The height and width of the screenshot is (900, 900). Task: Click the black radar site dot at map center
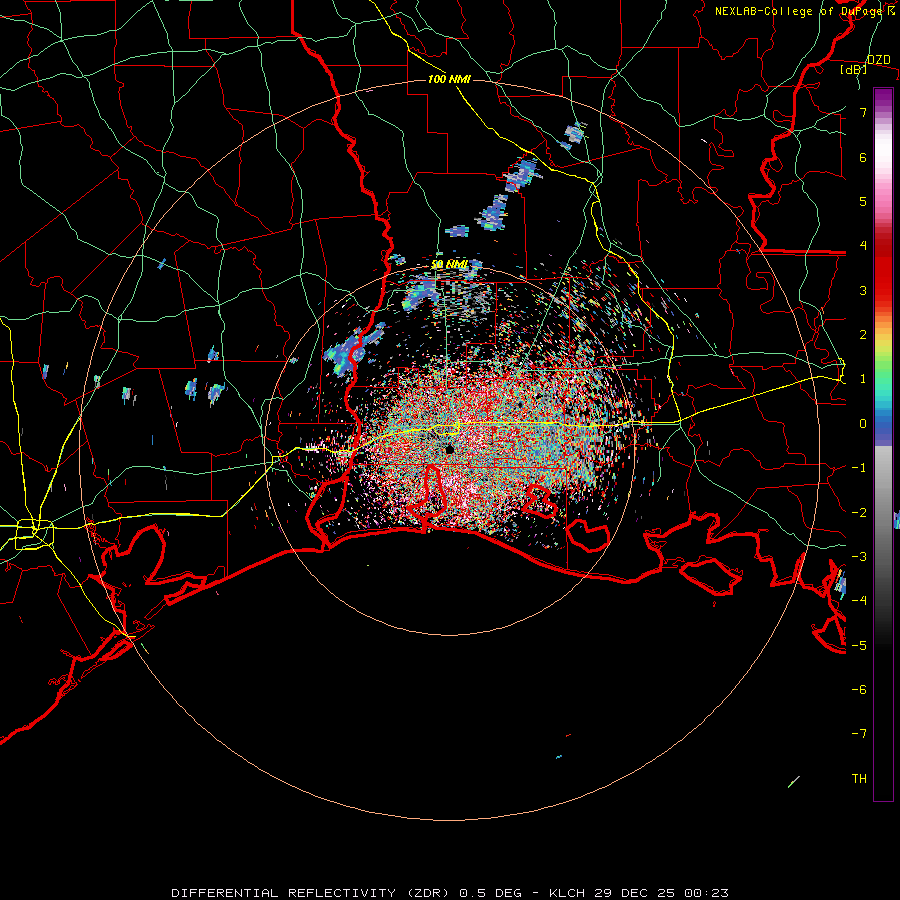[x=450, y=449]
